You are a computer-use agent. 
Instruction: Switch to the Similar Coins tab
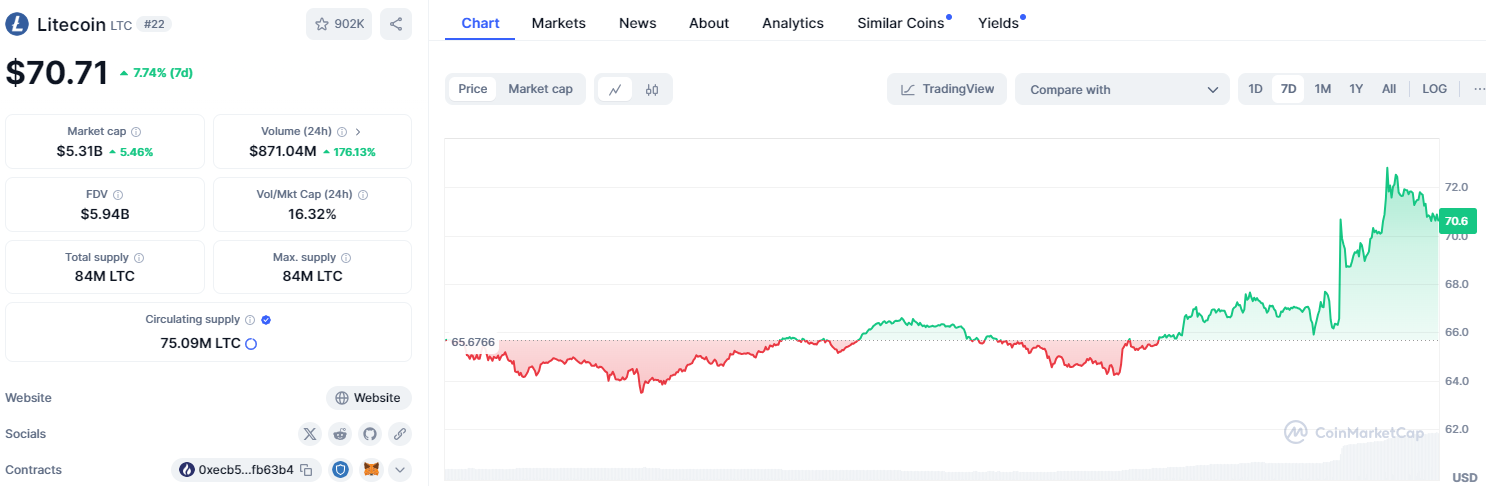[x=903, y=23]
